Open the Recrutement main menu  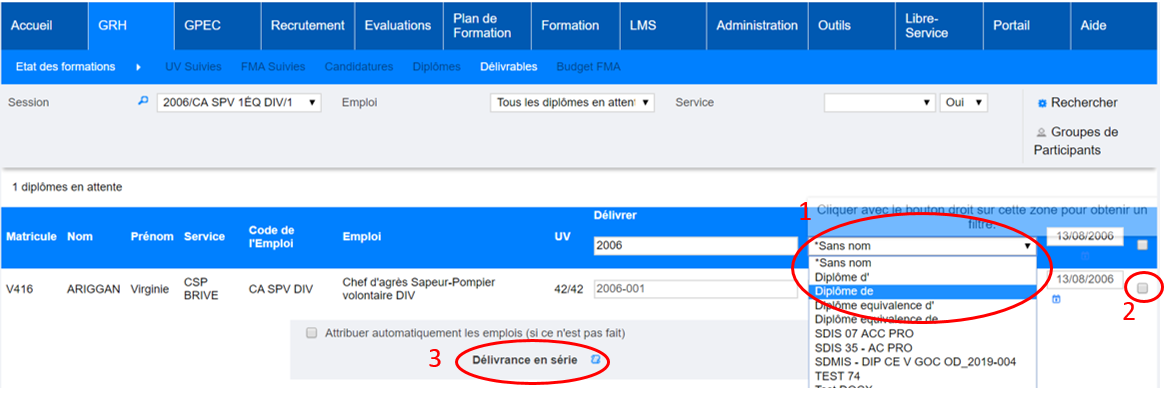(x=308, y=25)
